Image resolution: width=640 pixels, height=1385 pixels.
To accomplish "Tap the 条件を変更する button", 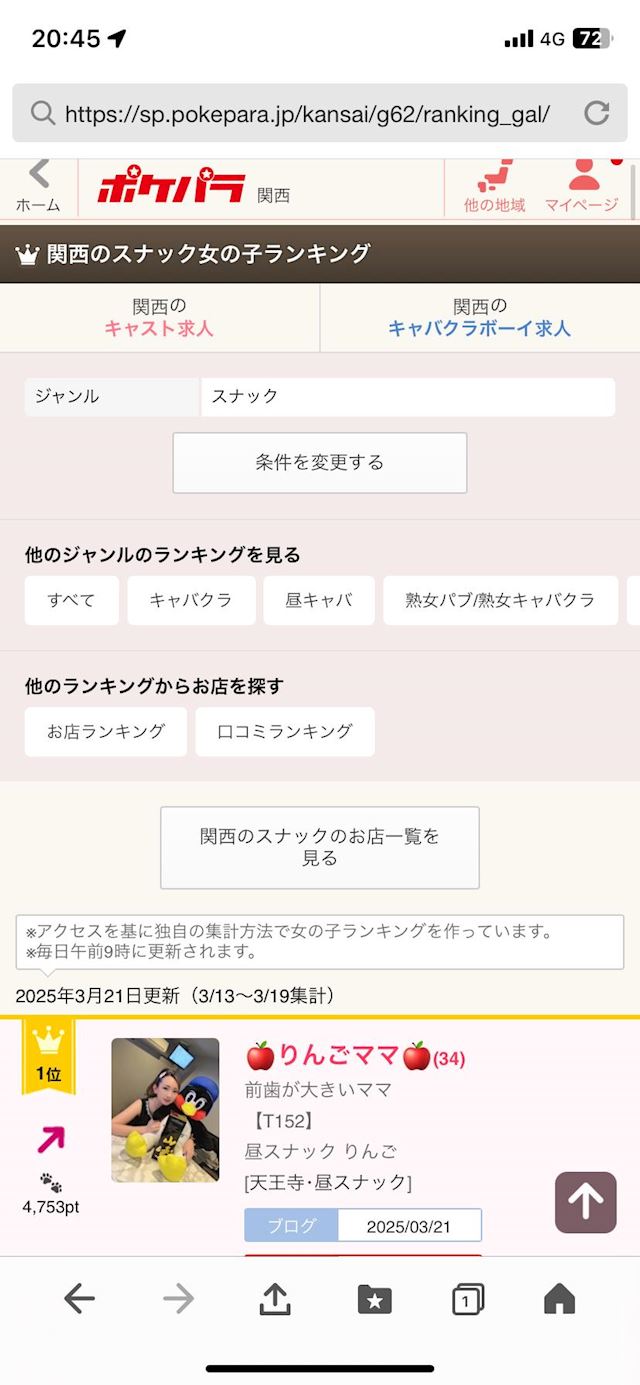I will (319, 462).
